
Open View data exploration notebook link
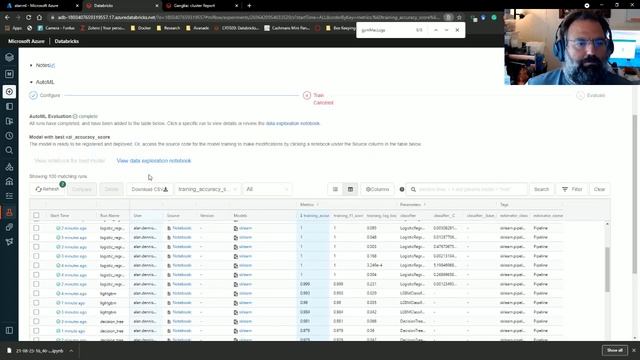point(154,161)
